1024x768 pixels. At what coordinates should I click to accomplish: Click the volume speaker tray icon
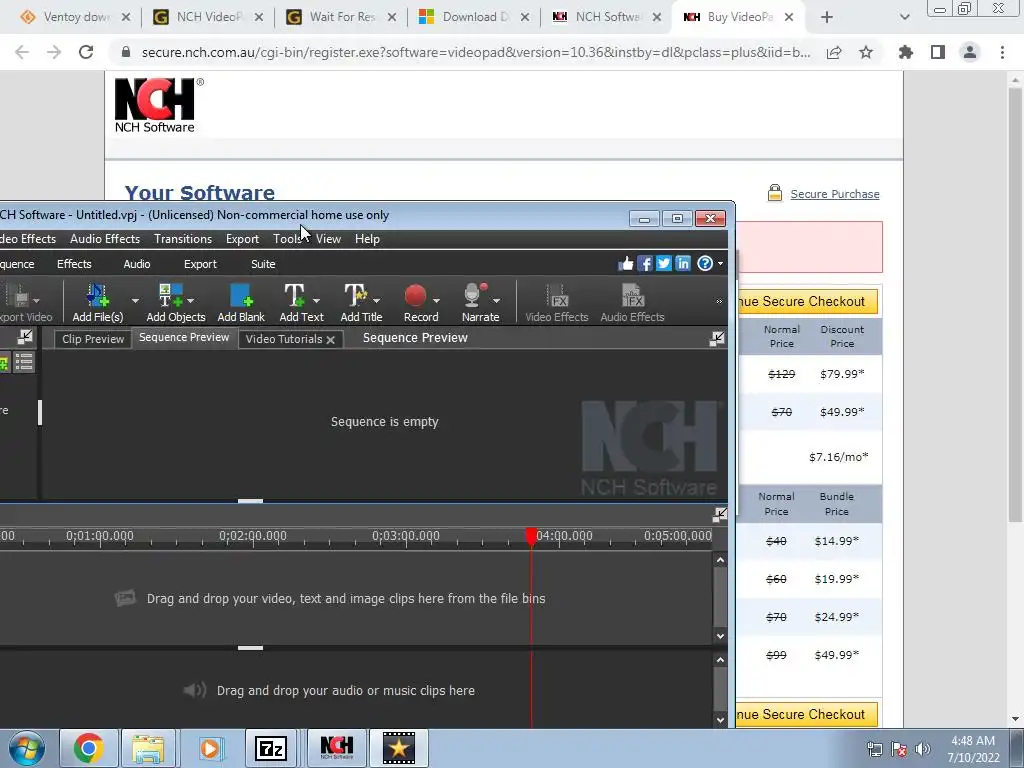click(x=923, y=748)
